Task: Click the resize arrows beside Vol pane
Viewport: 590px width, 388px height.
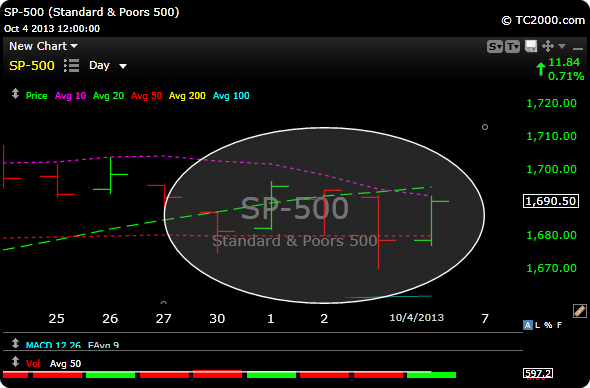Action: pyautogui.click(x=15, y=362)
